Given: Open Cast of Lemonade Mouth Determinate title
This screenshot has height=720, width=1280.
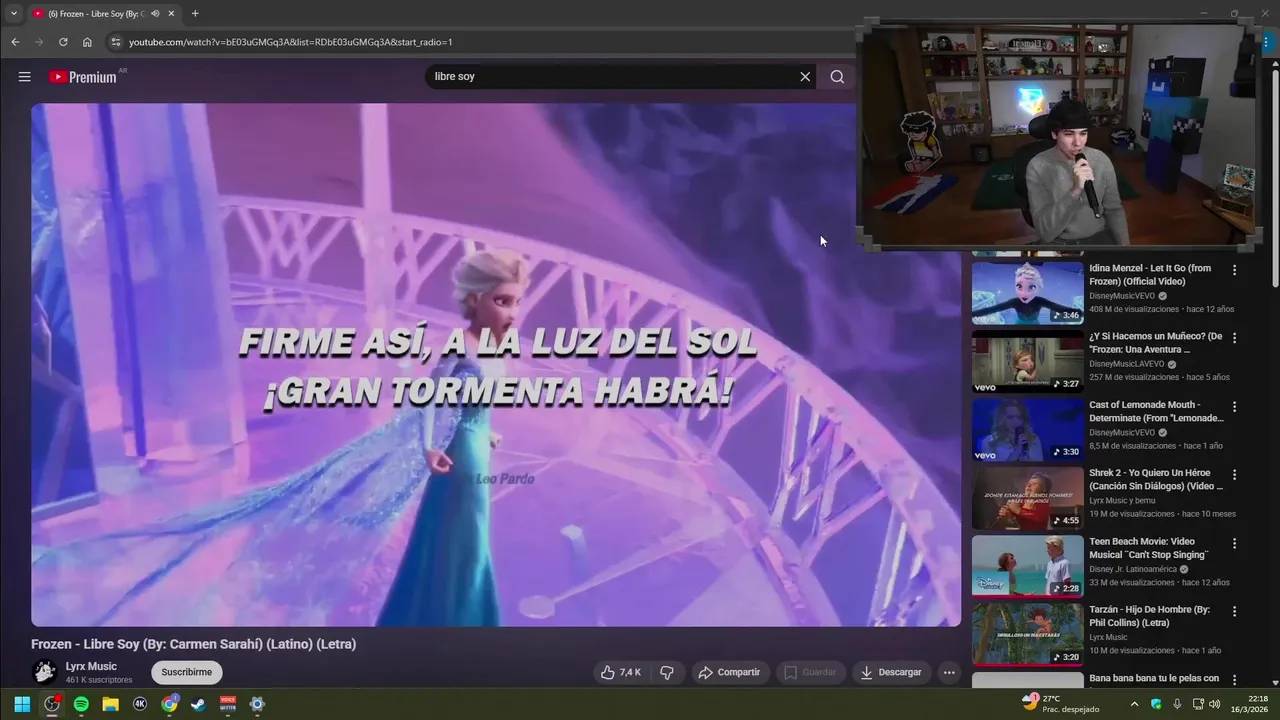Looking at the screenshot, I should [x=1156, y=411].
